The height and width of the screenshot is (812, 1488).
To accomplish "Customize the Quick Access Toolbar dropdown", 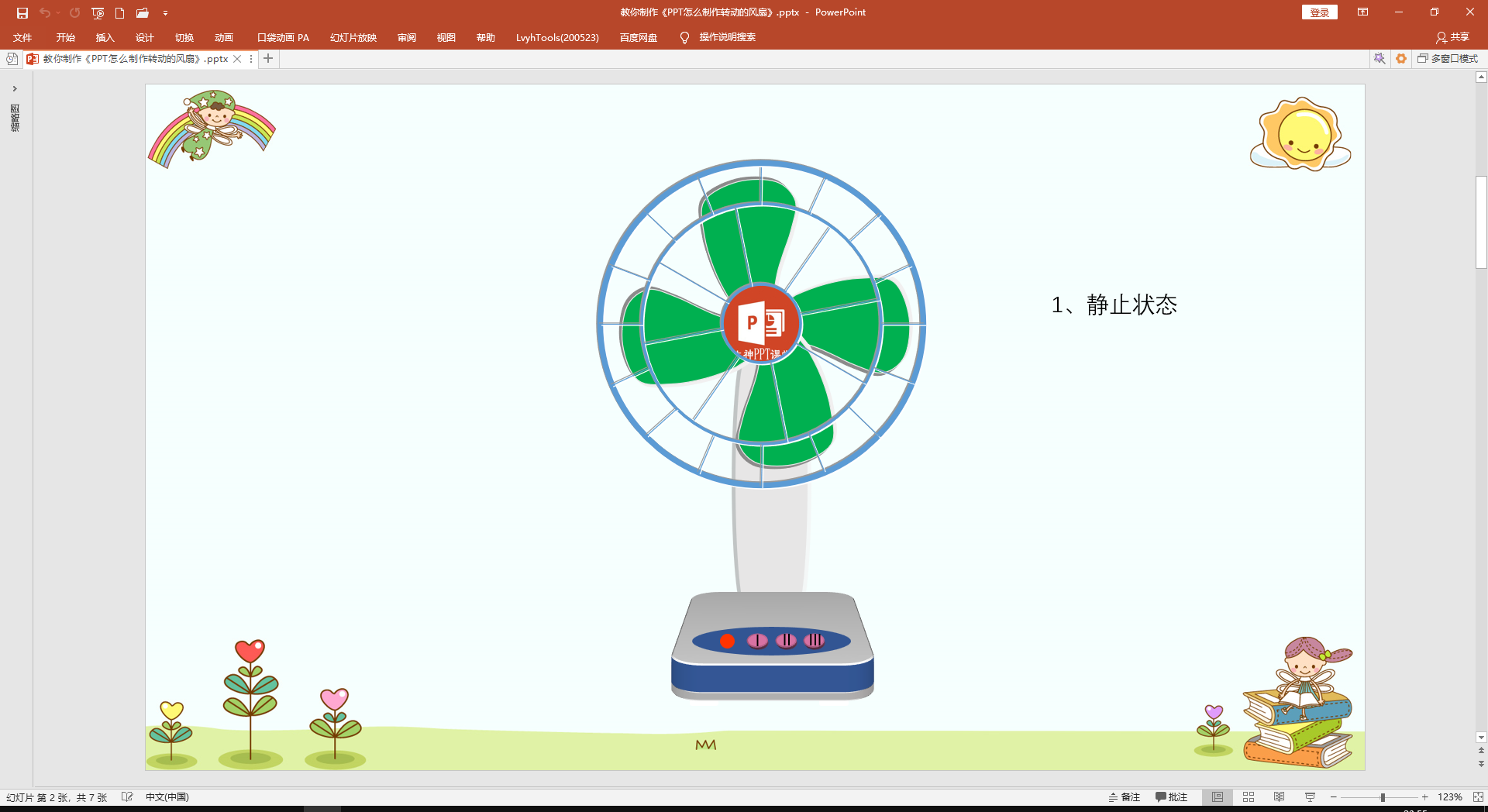I will point(165,12).
